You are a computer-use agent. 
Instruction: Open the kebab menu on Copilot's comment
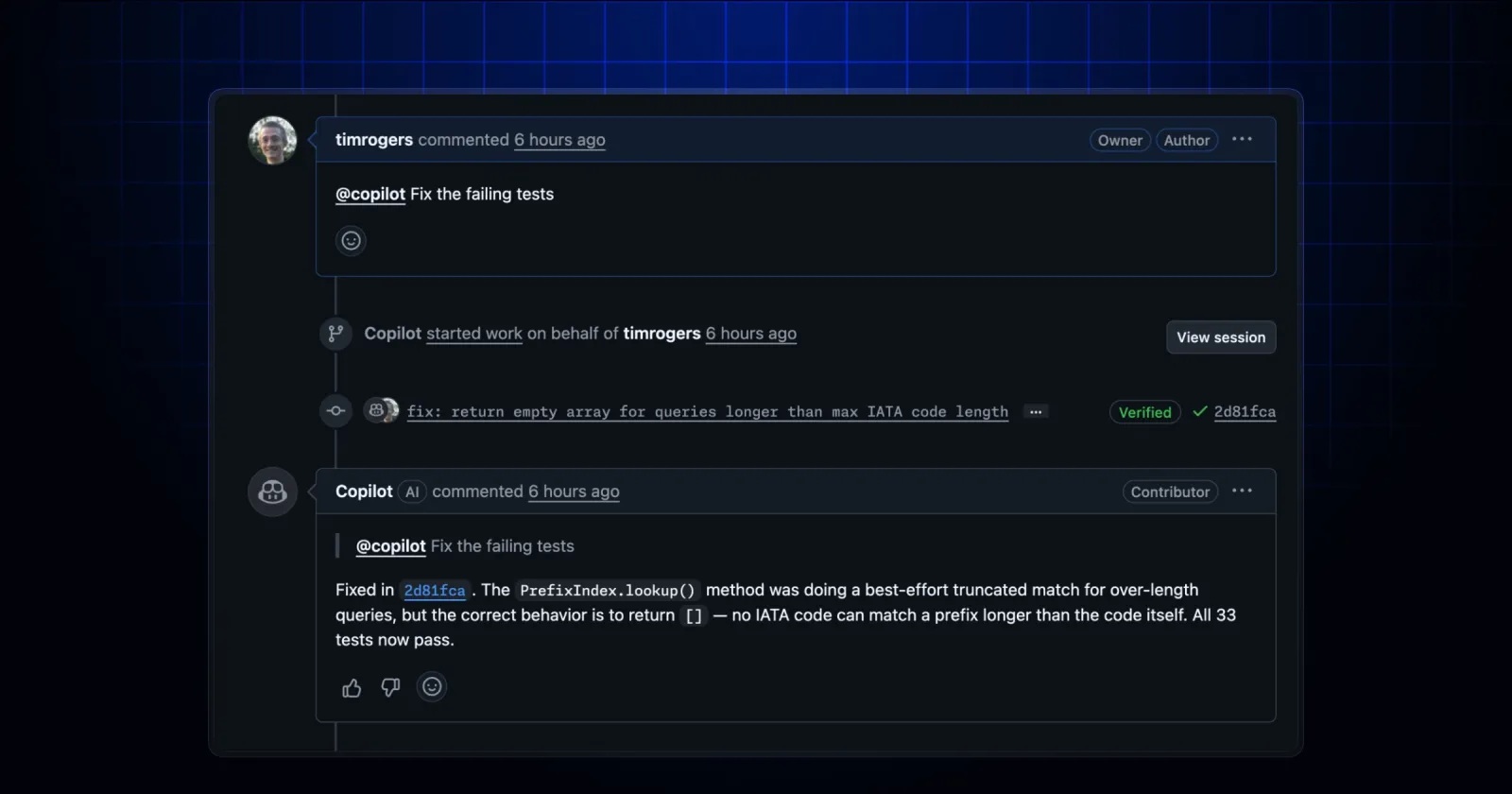point(1242,491)
